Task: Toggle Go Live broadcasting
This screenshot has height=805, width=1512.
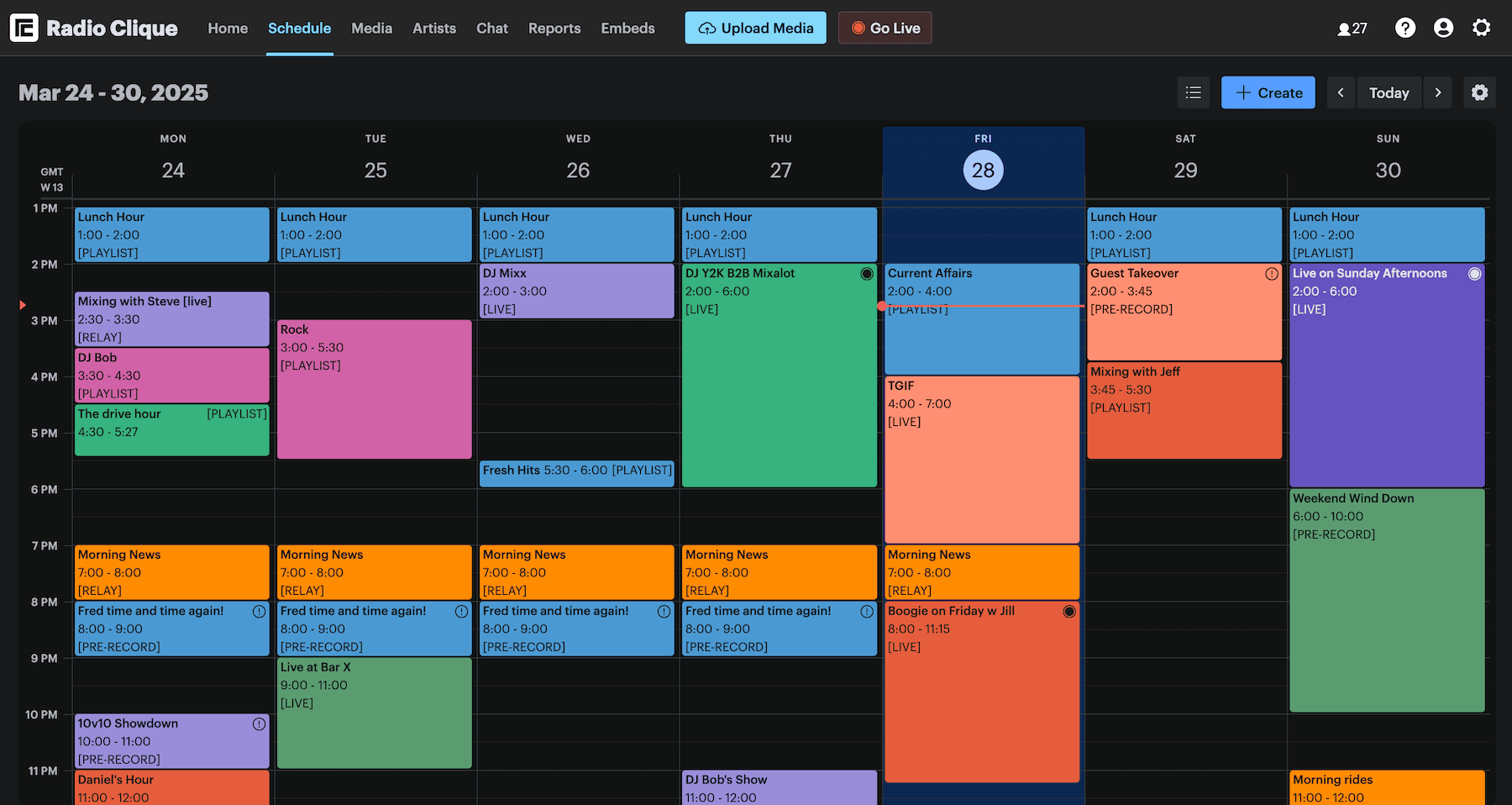Action: pyautogui.click(x=885, y=27)
